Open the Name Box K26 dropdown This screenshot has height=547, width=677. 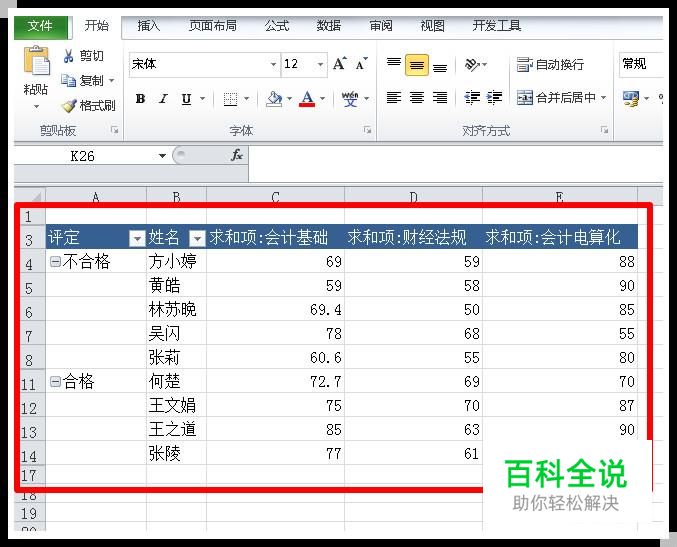click(x=162, y=156)
